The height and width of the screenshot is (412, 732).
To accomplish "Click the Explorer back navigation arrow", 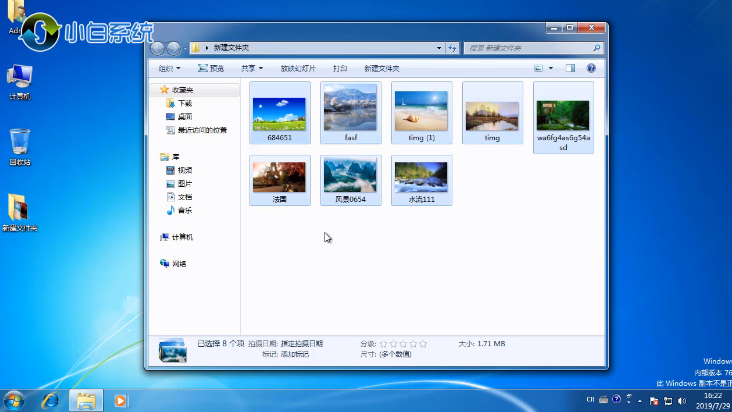I will click(157, 48).
